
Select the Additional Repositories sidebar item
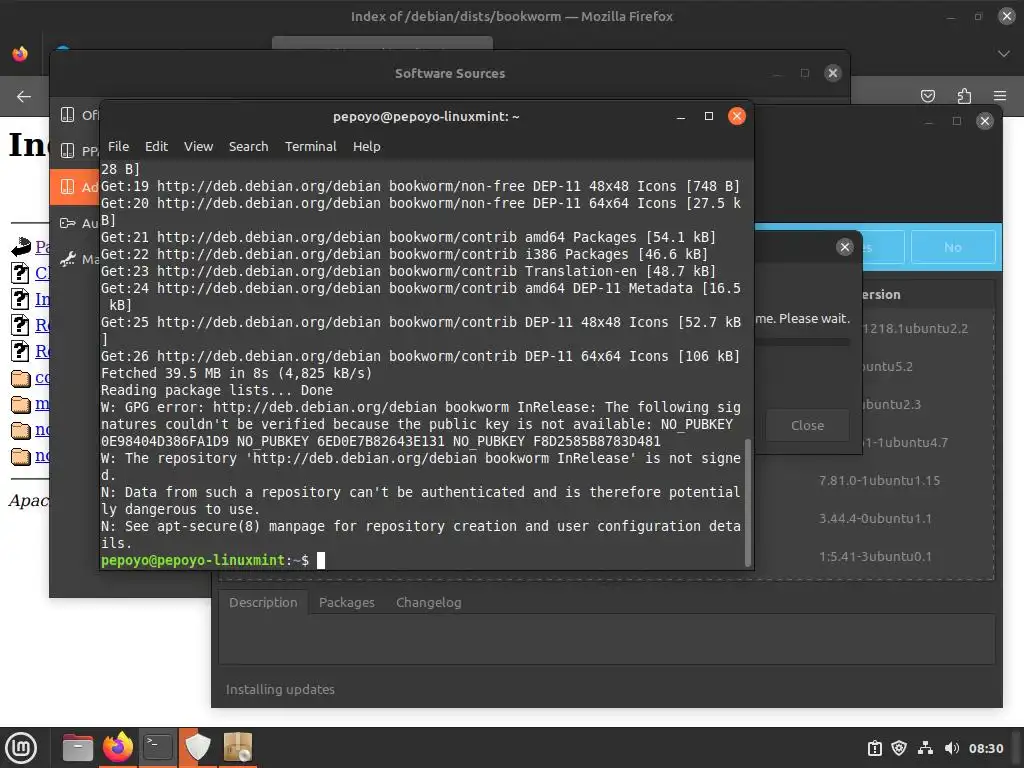74,187
